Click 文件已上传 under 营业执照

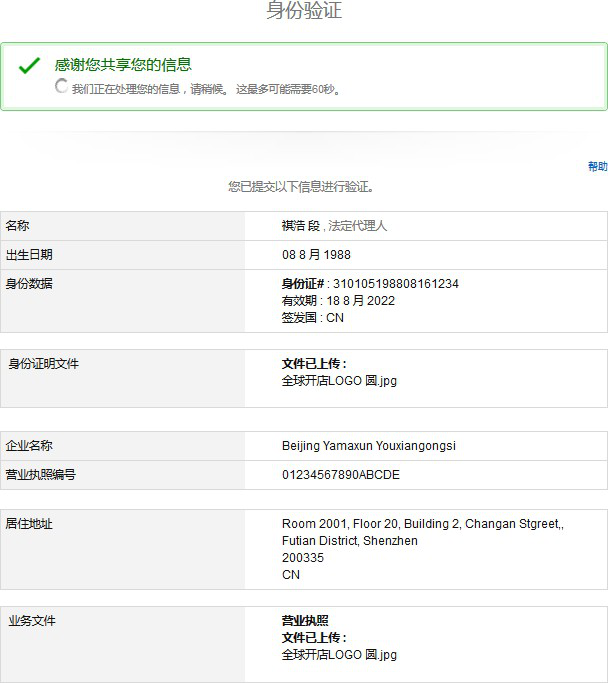click(314, 638)
